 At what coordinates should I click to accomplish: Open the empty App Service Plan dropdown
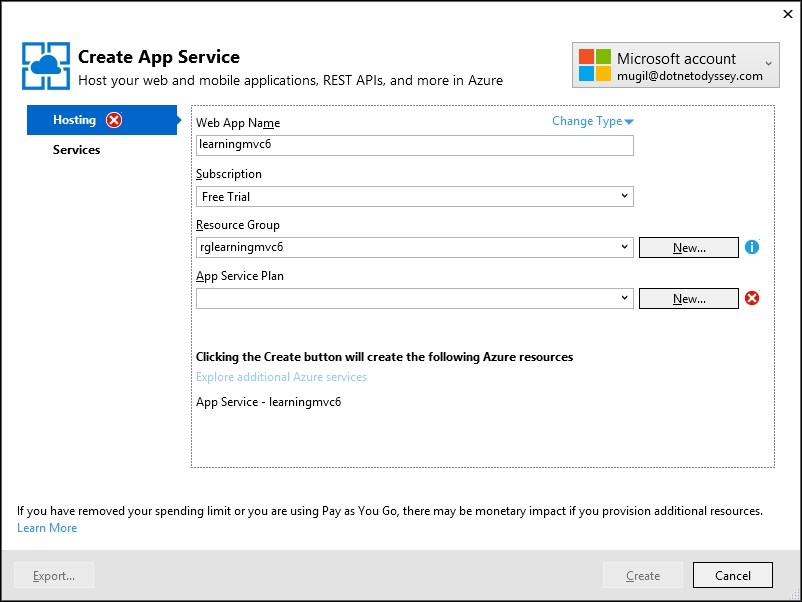tap(415, 299)
